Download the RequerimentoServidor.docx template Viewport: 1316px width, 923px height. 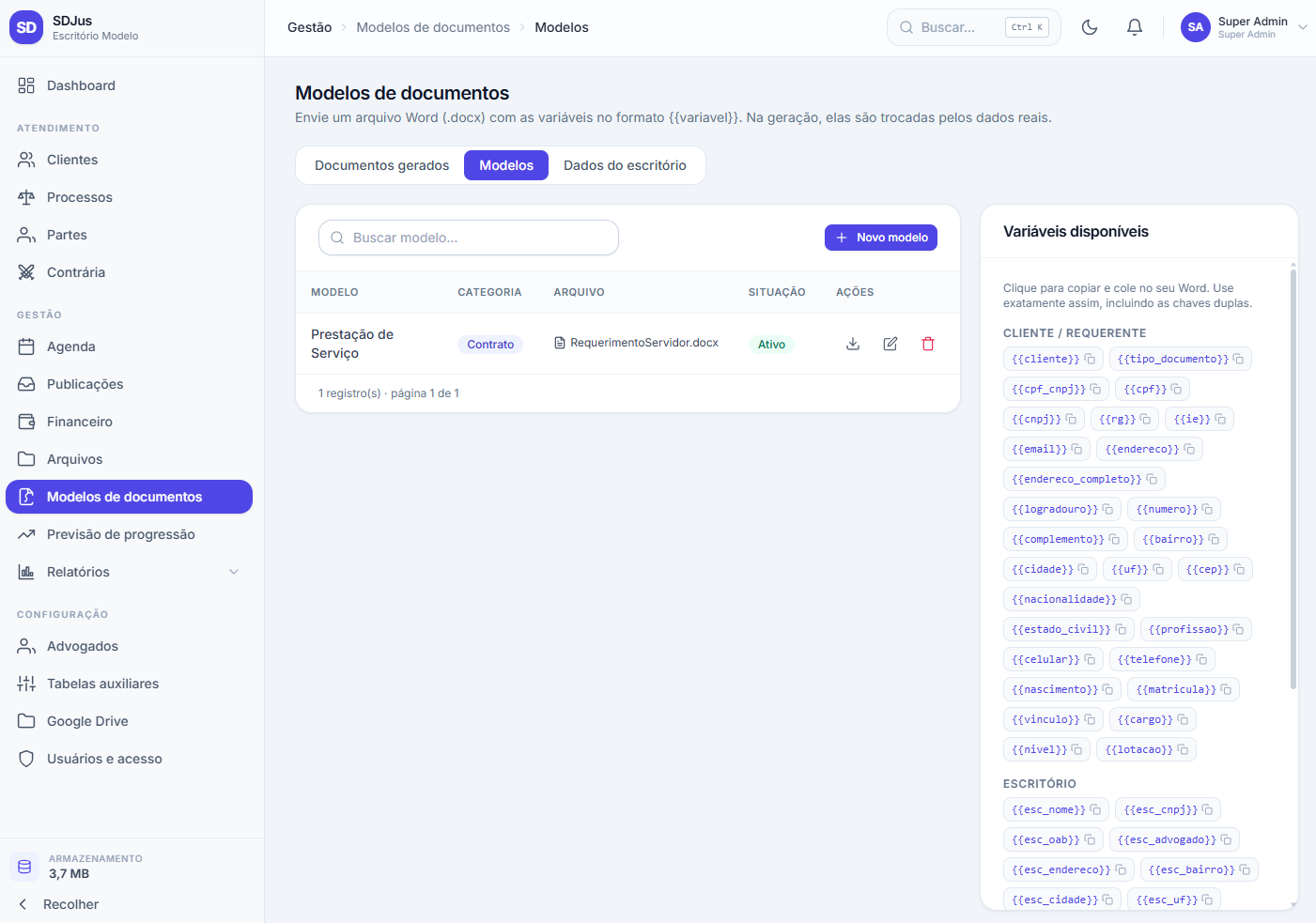pyautogui.click(x=853, y=344)
